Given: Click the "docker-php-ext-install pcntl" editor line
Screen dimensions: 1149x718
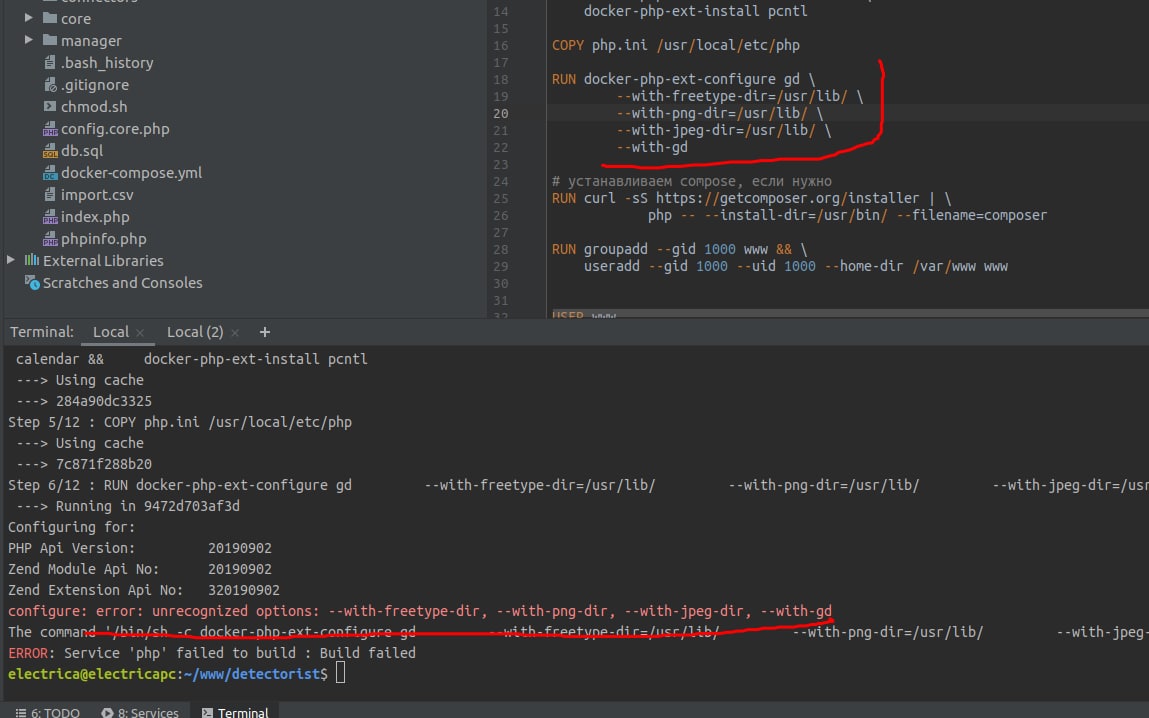Looking at the screenshot, I should (x=695, y=11).
